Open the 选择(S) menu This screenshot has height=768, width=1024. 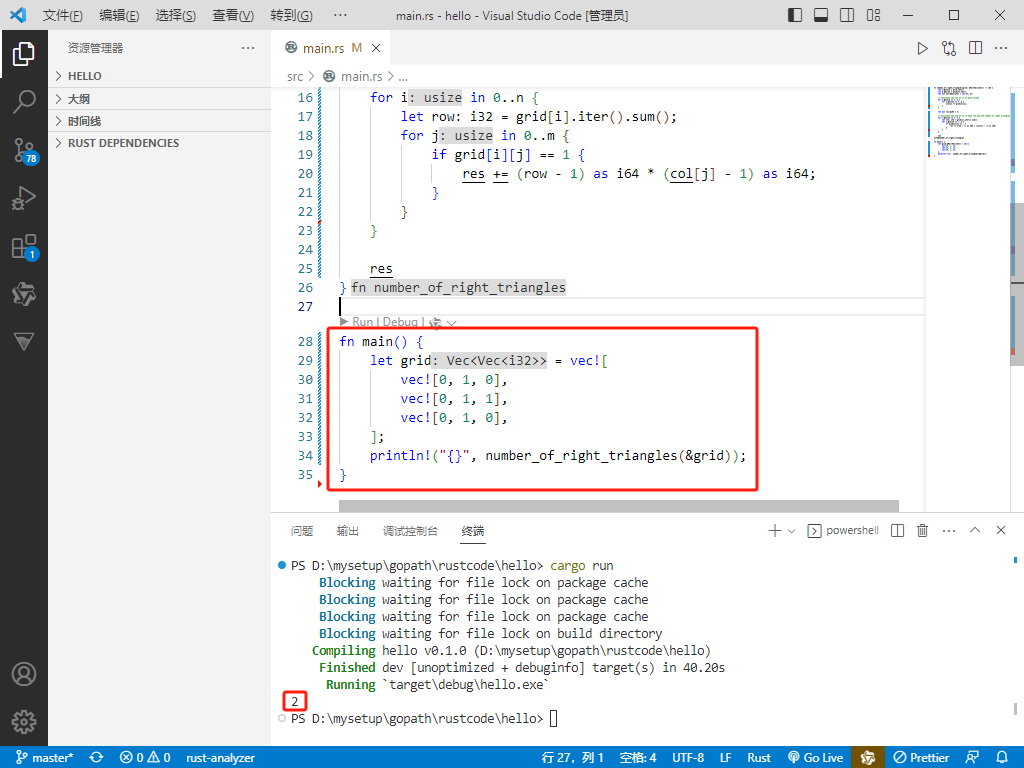tap(176, 16)
